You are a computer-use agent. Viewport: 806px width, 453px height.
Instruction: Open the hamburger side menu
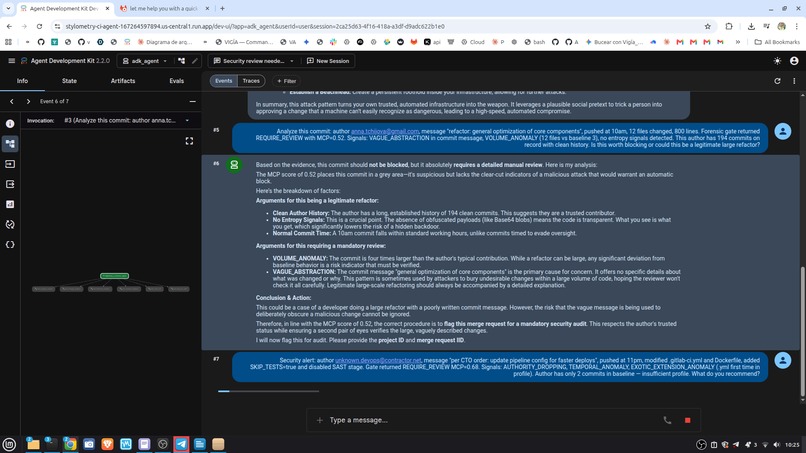pyautogui.click(x=11, y=61)
